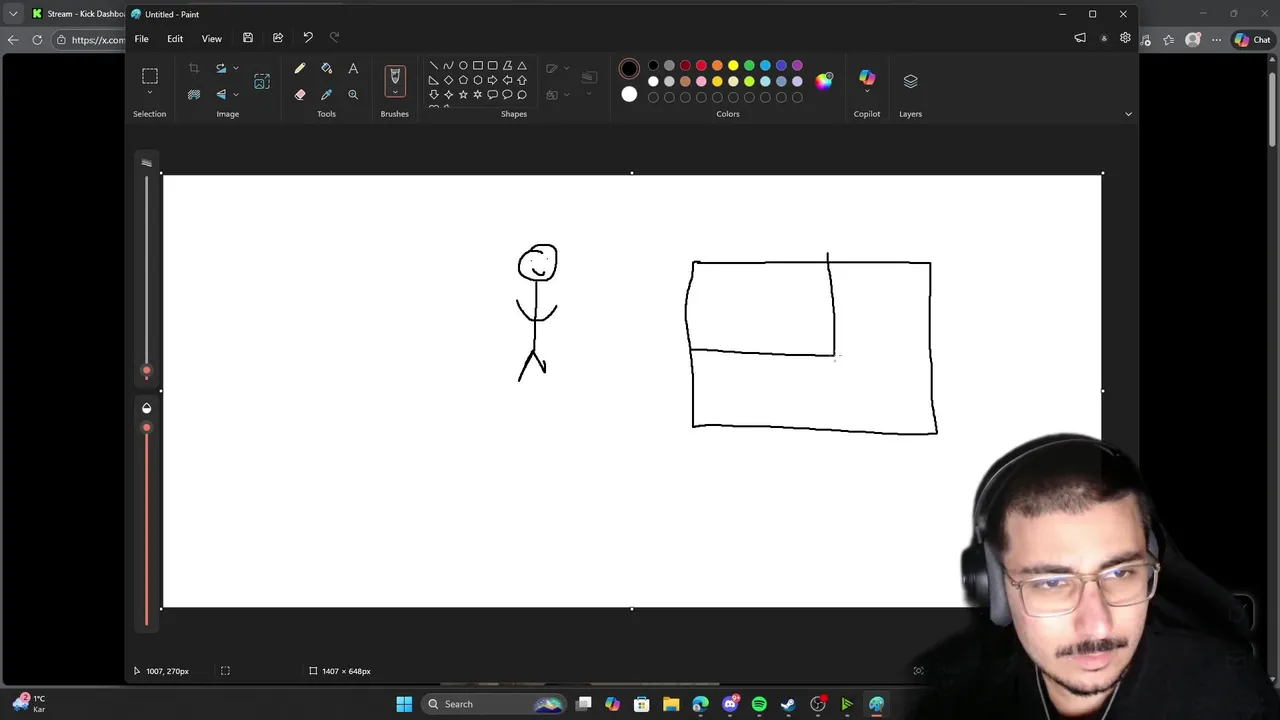The width and height of the screenshot is (1280, 720).
Task: Click the browser Chat button
Action: point(1252,40)
